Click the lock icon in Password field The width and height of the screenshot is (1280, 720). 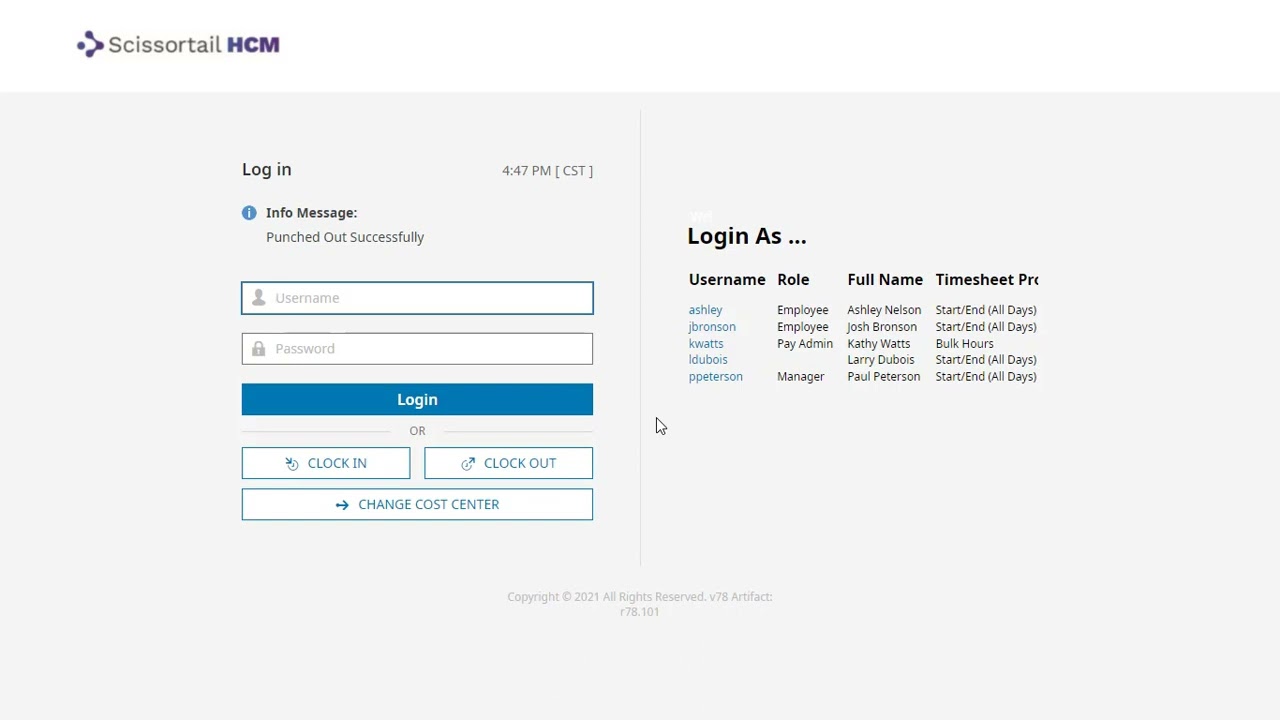258,349
